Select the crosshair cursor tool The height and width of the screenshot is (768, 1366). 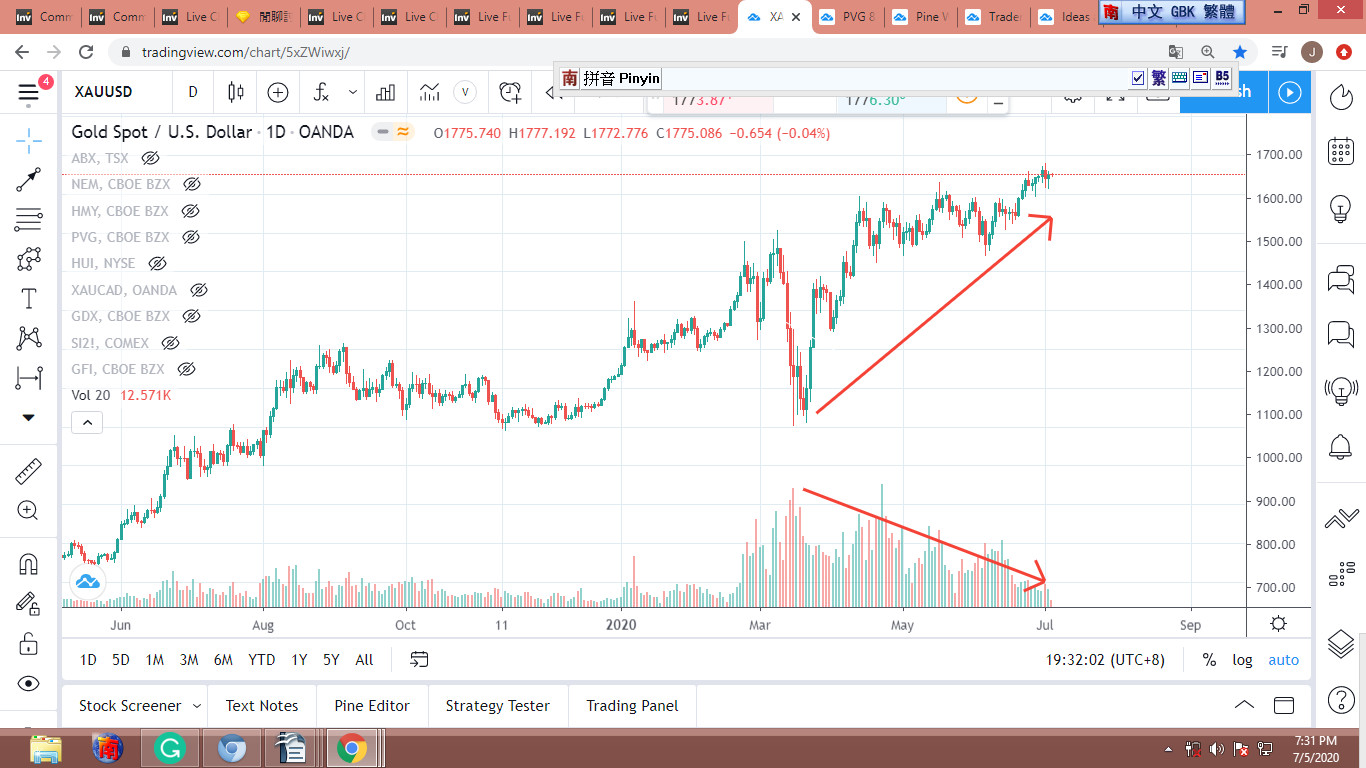click(28, 141)
